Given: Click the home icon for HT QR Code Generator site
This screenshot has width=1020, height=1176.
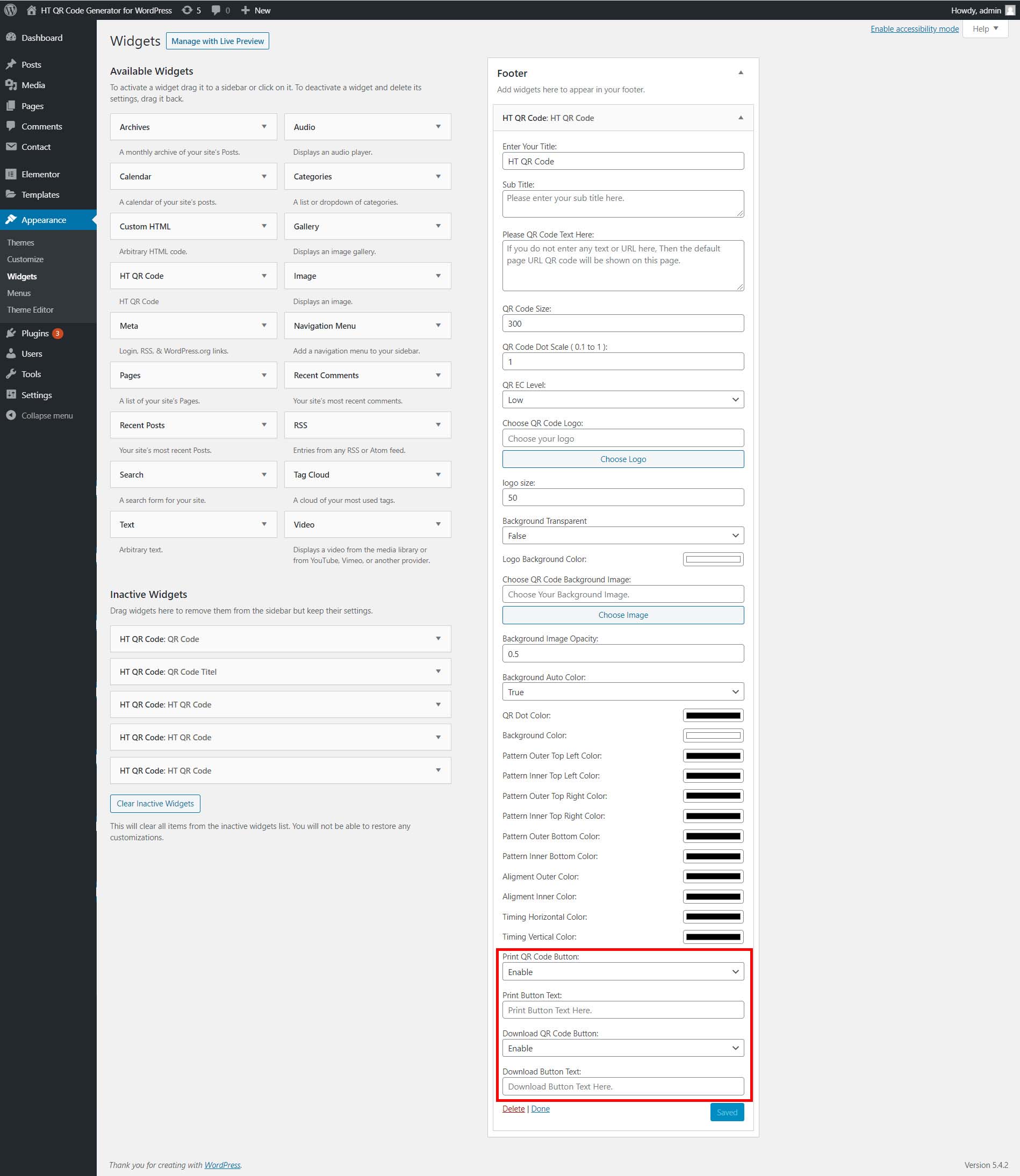Looking at the screenshot, I should (31, 10).
